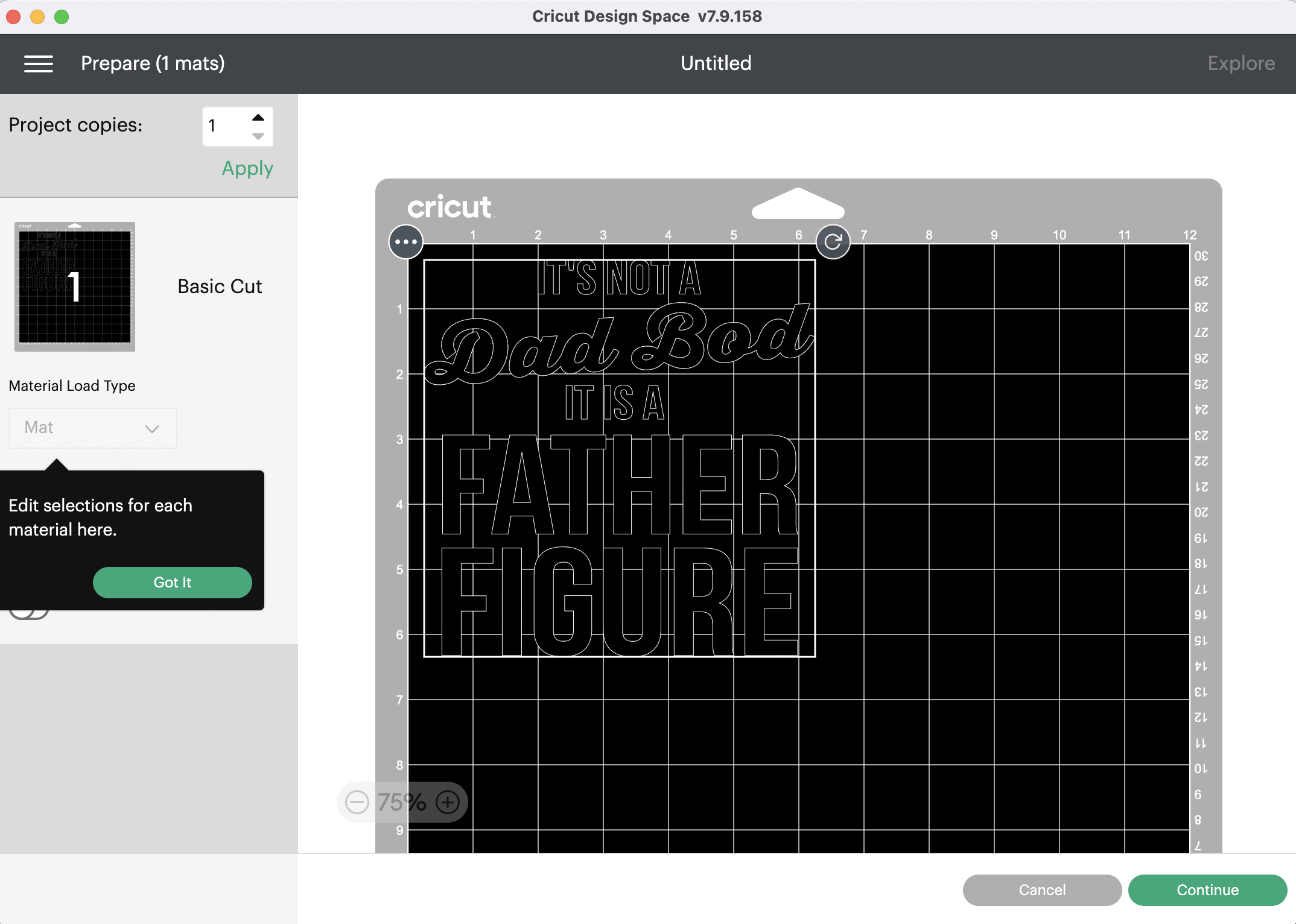Screen dimensions: 1296x924
Task: Click the Untitled project title
Action: point(716,63)
